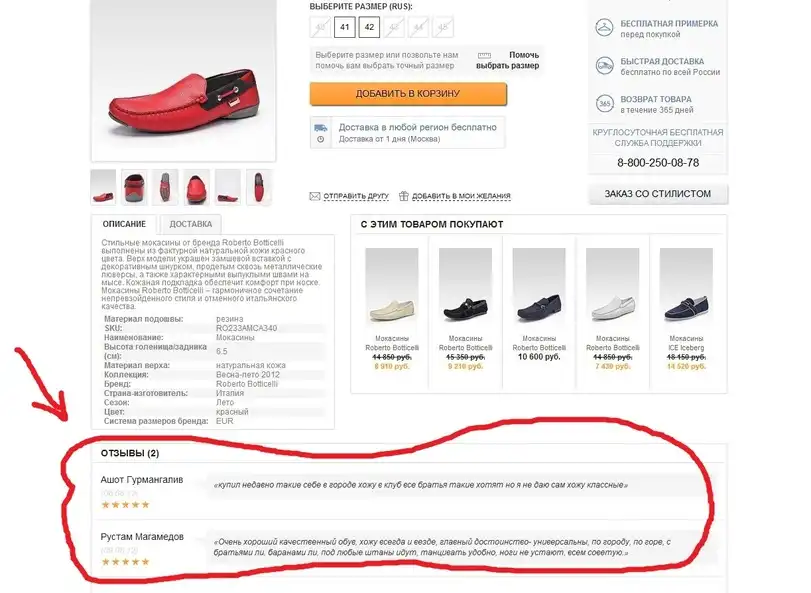This screenshot has width=811, height=593.
Task: Select shoe size 42
Action: (x=369, y=27)
